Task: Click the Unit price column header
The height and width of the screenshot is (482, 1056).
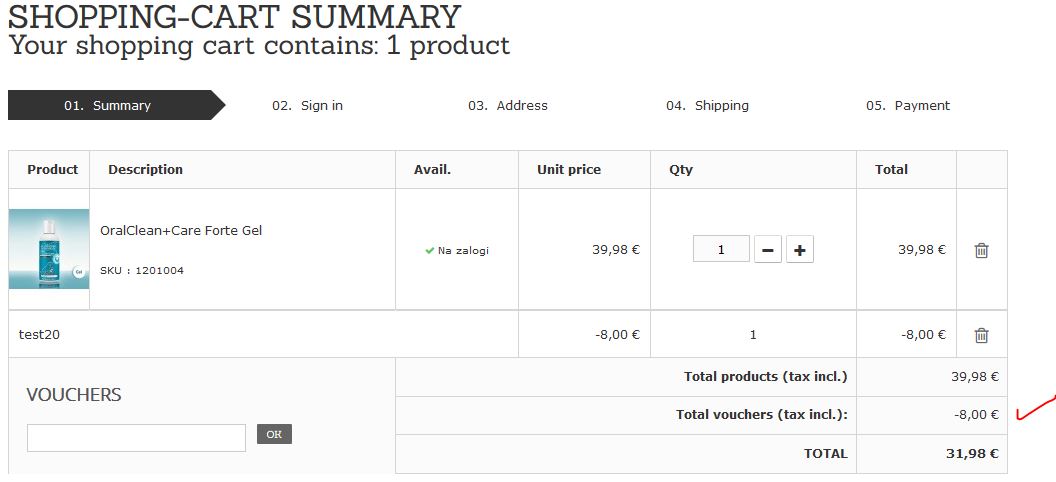Action: (569, 170)
